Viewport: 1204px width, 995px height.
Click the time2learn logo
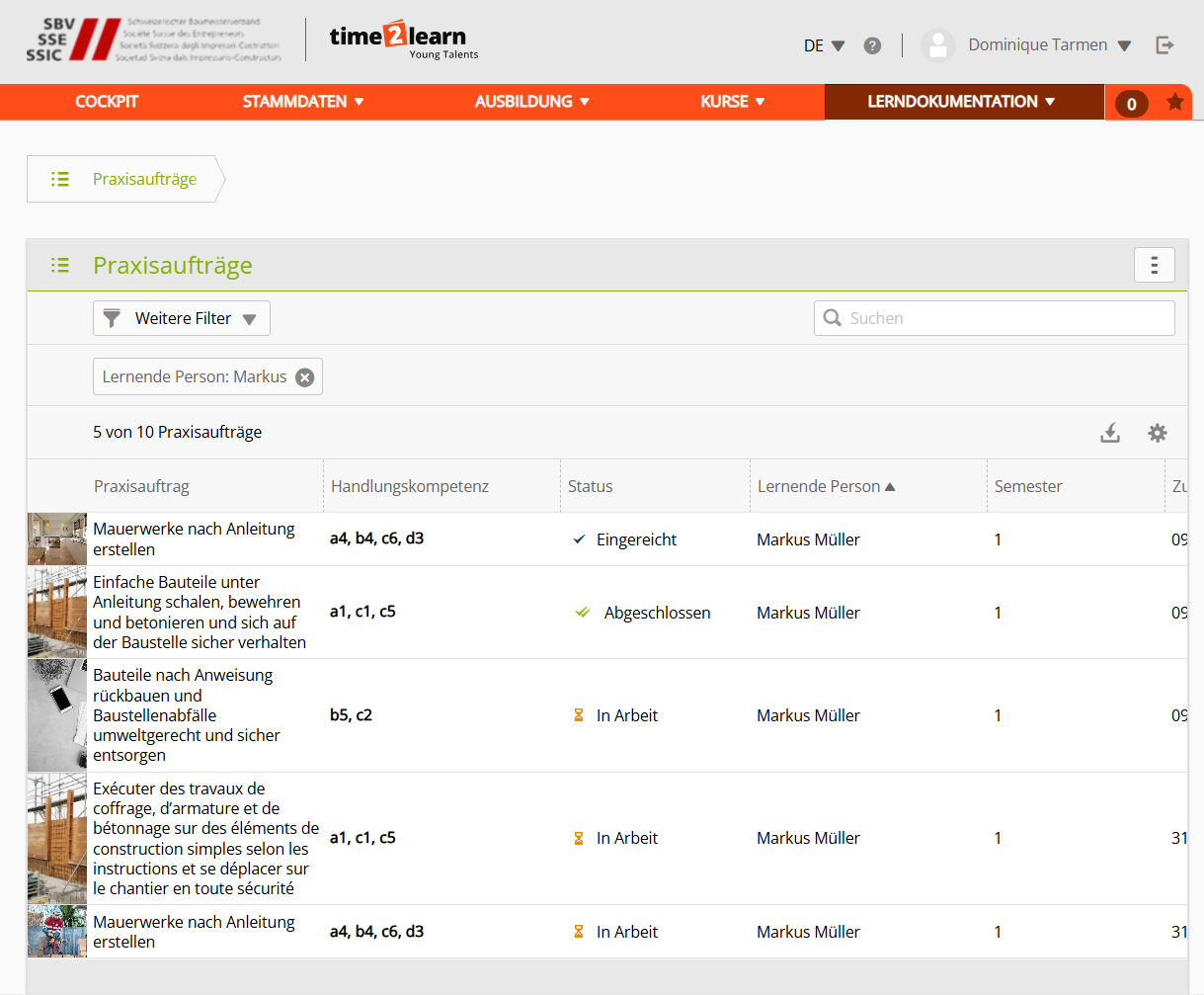coord(403,40)
